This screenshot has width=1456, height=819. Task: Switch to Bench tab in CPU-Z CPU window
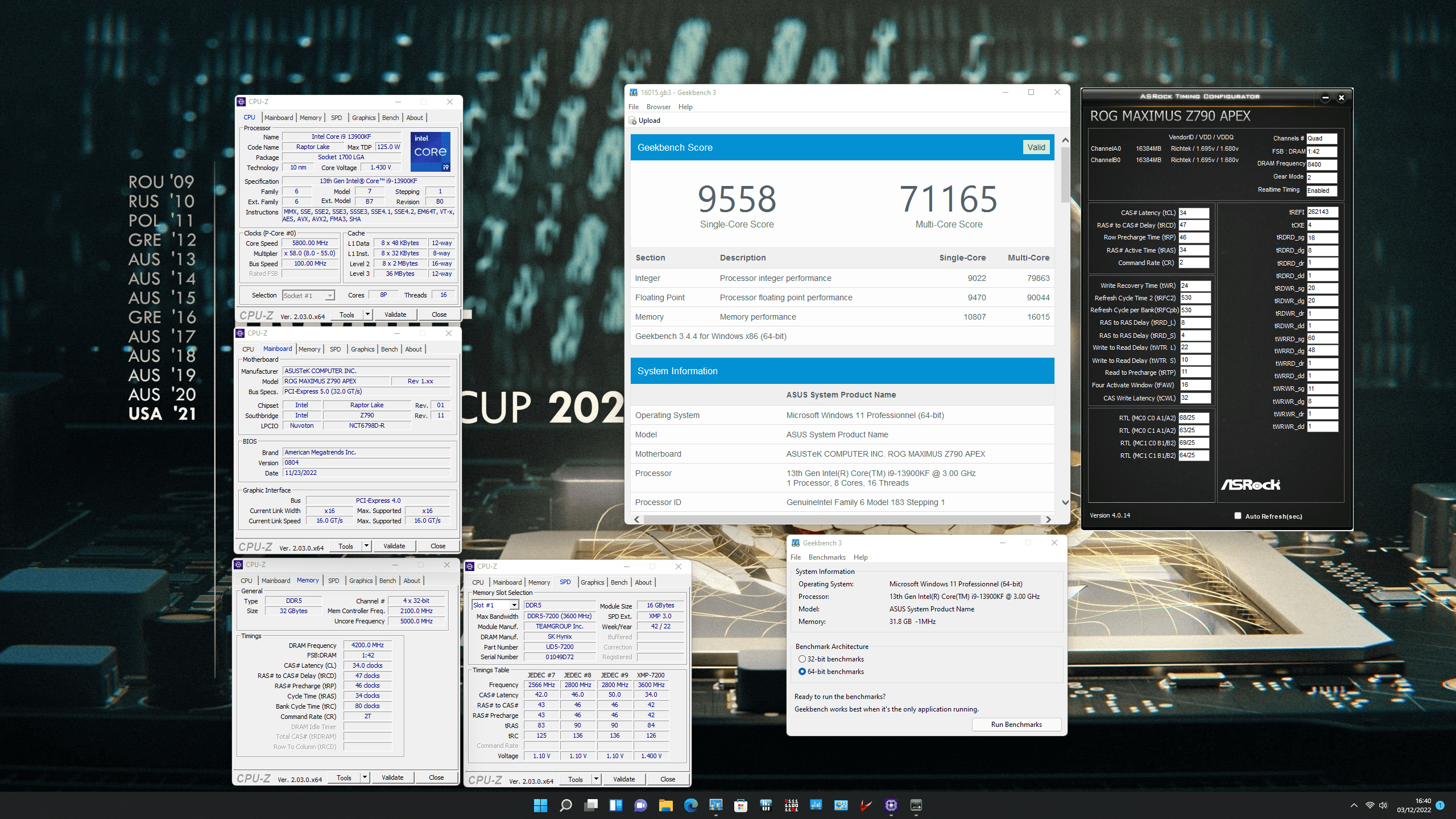pyautogui.click(x=390, y=118)
